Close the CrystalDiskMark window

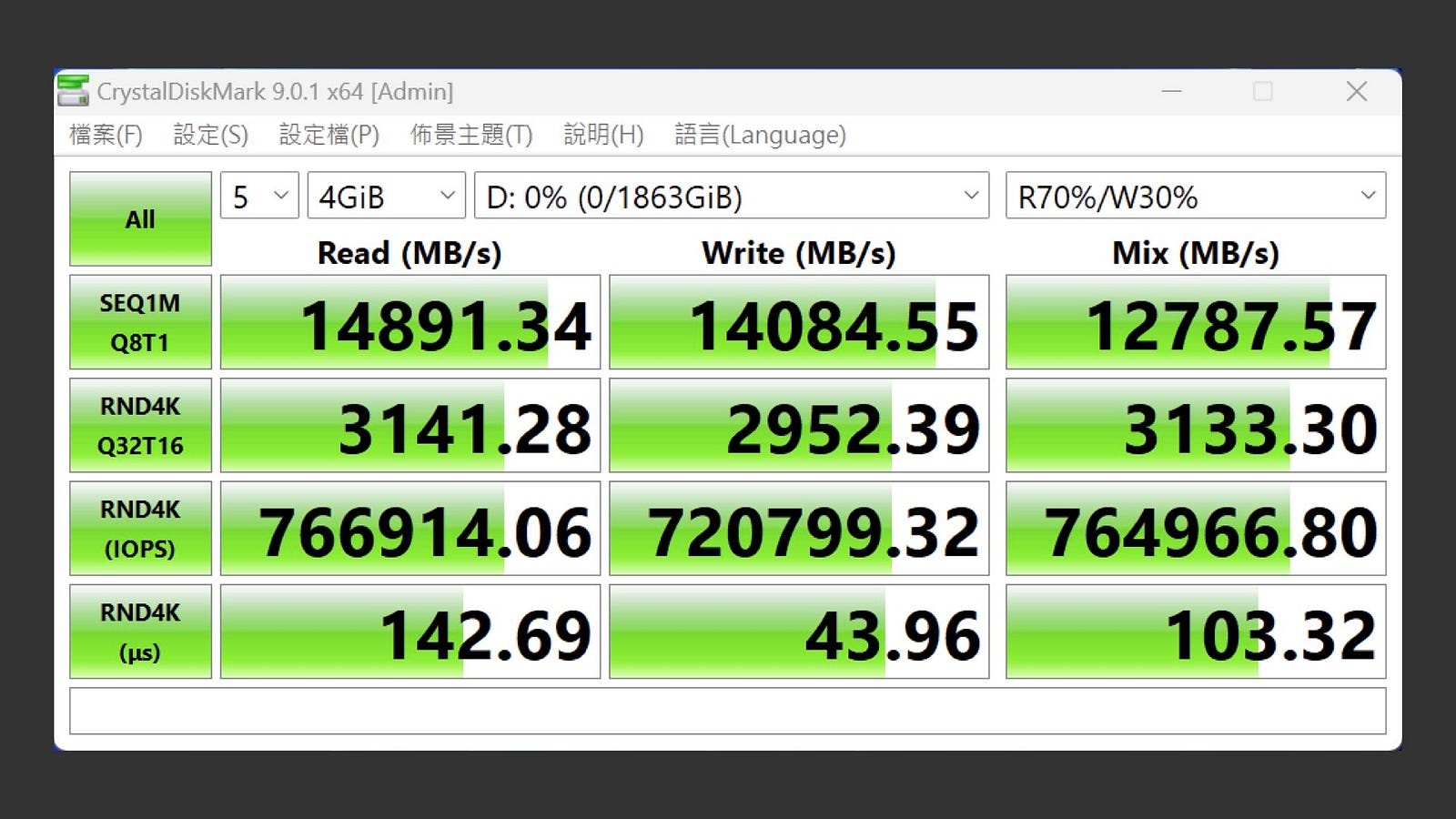tap(1357, 91)
